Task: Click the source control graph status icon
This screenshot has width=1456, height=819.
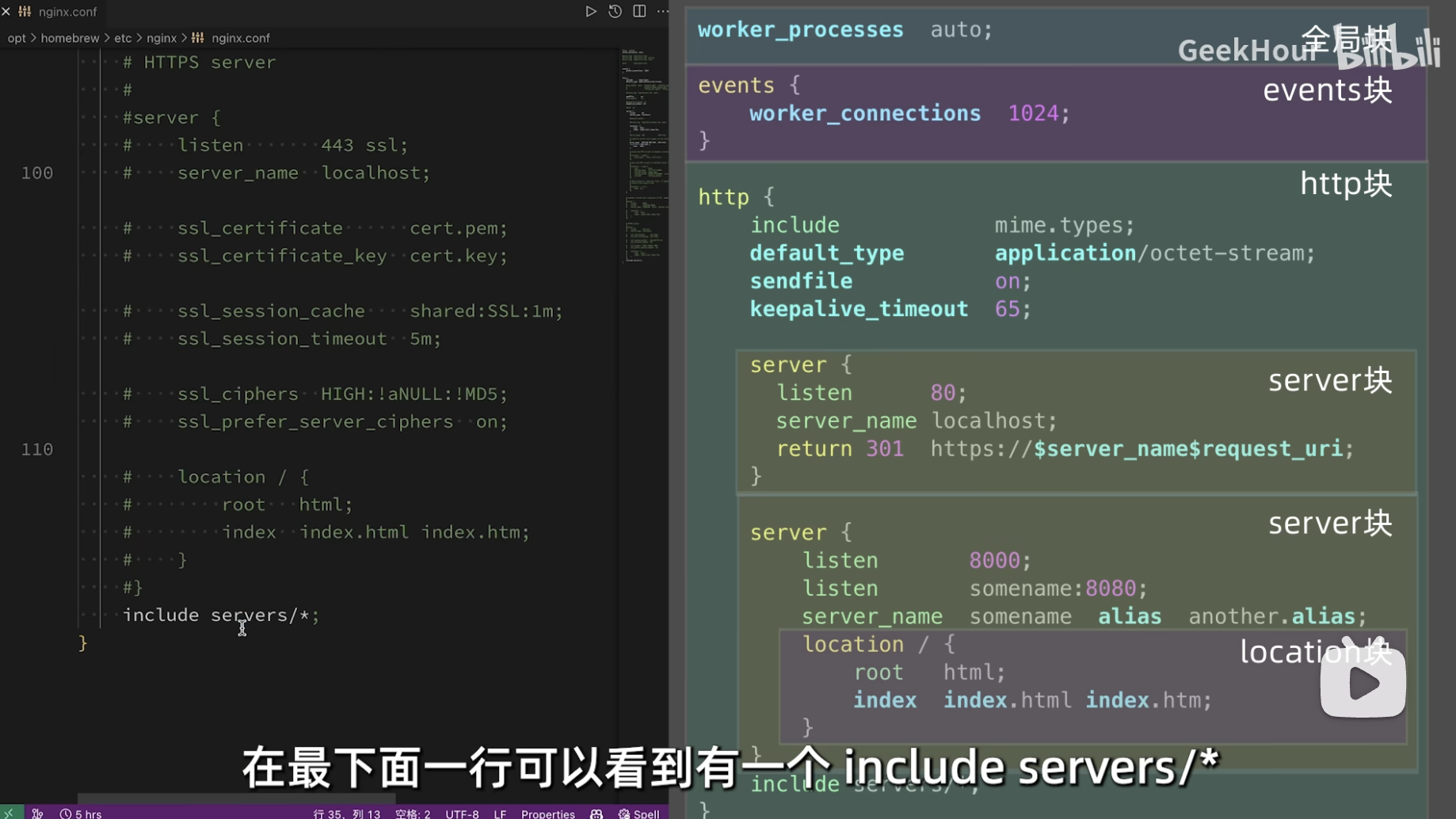Action: tap(37, 813)
